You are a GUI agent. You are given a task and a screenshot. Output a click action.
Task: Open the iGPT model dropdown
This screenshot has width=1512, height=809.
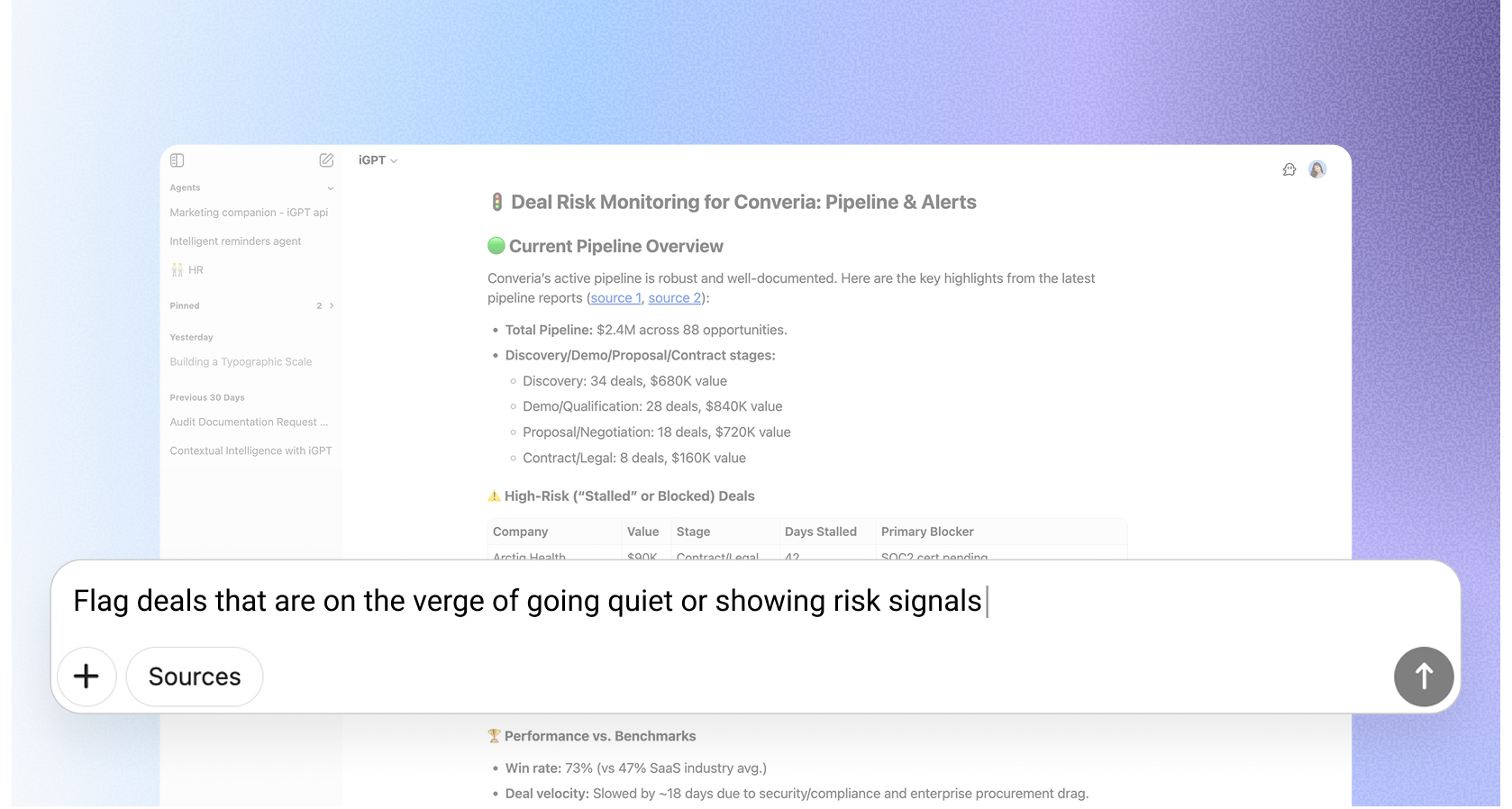(x=378, y=160)
